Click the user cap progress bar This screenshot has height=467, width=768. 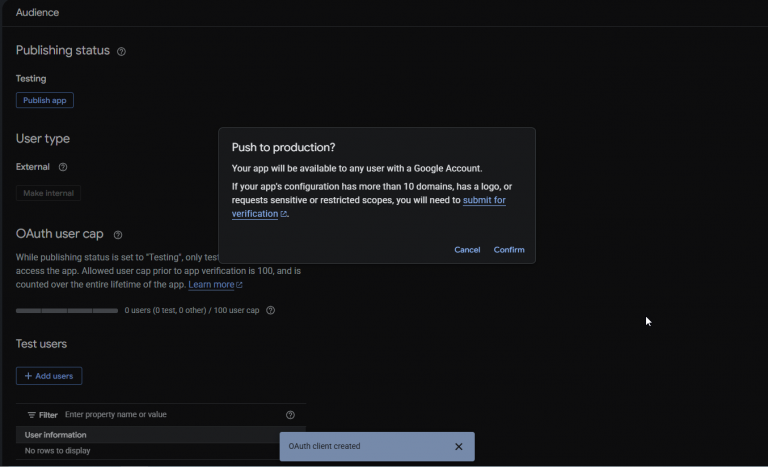(67, 311)
